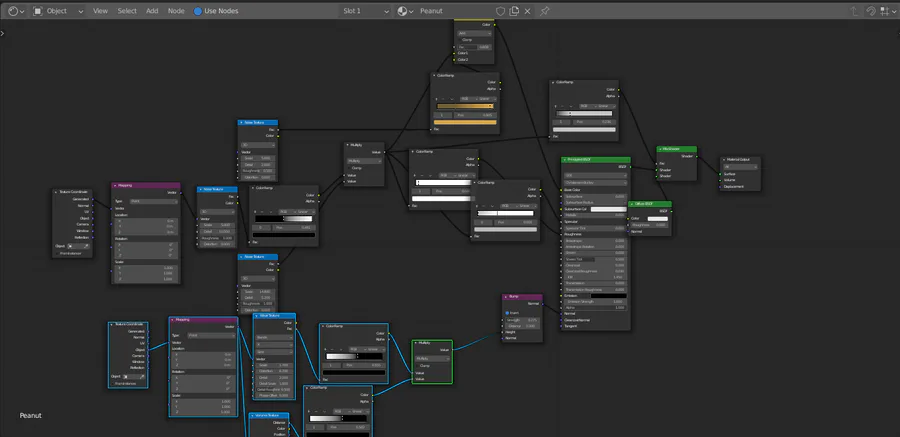
Task: Click the orange color swatch in top ColorRamp
Action: pos(465,122)
